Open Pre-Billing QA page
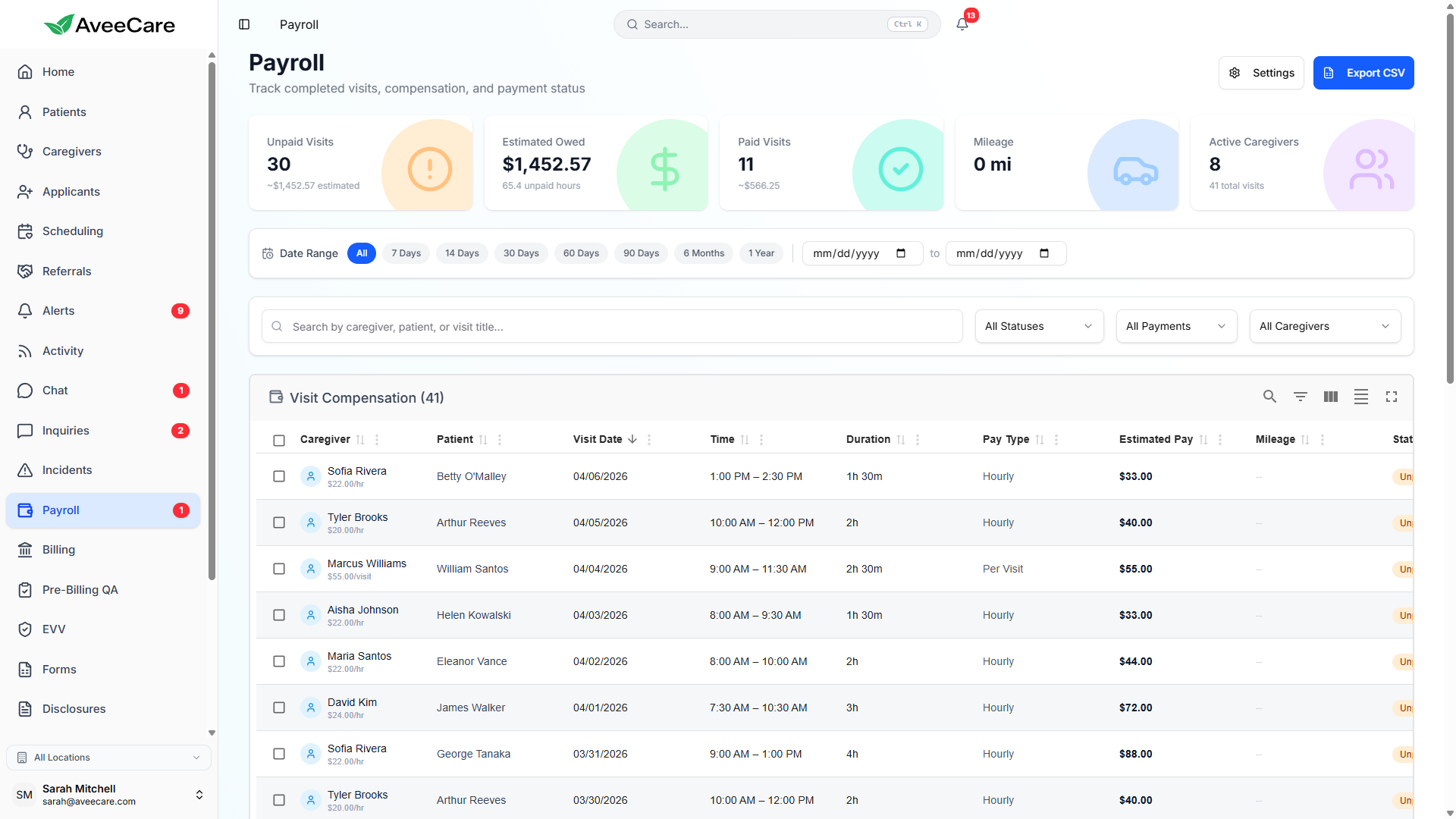1456x819 pixels. (x=80, y=590)
